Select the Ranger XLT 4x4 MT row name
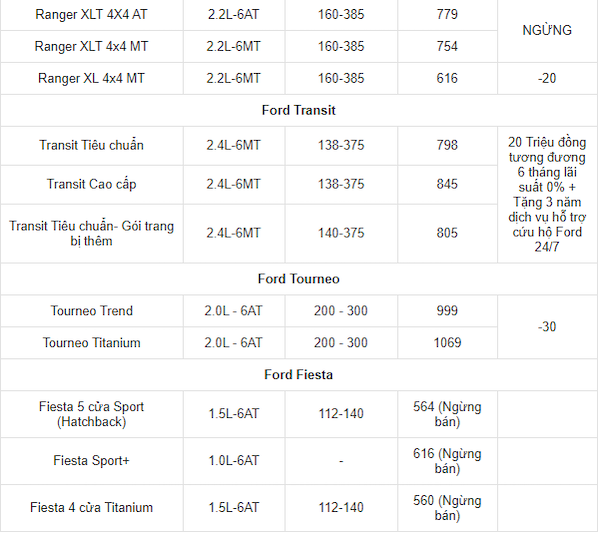The height and width of the screenshot is (534, 600). click(x=91, y=46)
